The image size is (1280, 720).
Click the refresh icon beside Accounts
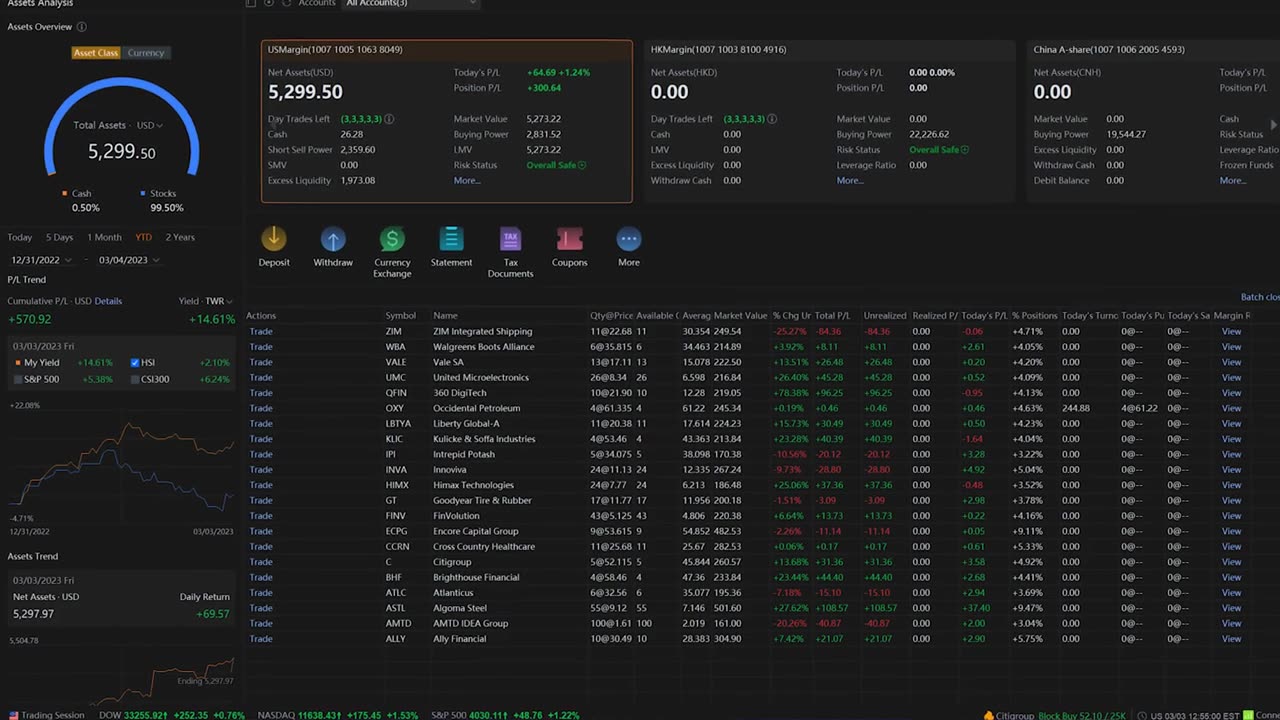pyautogui.click(x=287, y=3)
